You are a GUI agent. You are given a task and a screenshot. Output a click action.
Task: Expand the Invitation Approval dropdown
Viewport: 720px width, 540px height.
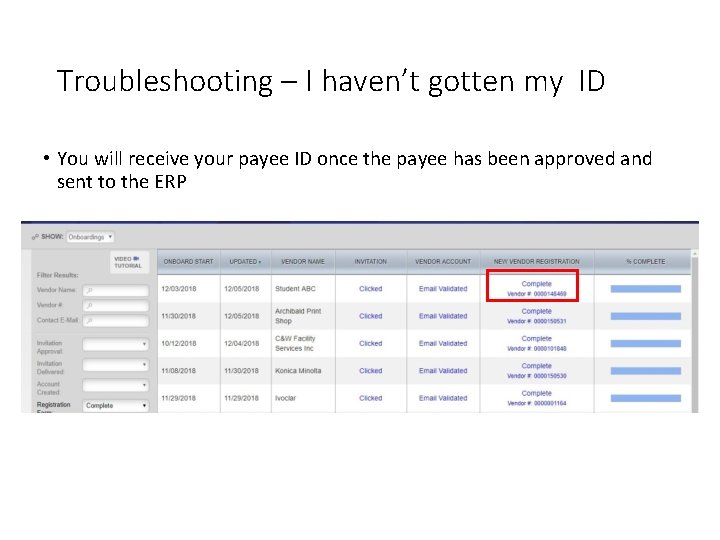[116, 344]
